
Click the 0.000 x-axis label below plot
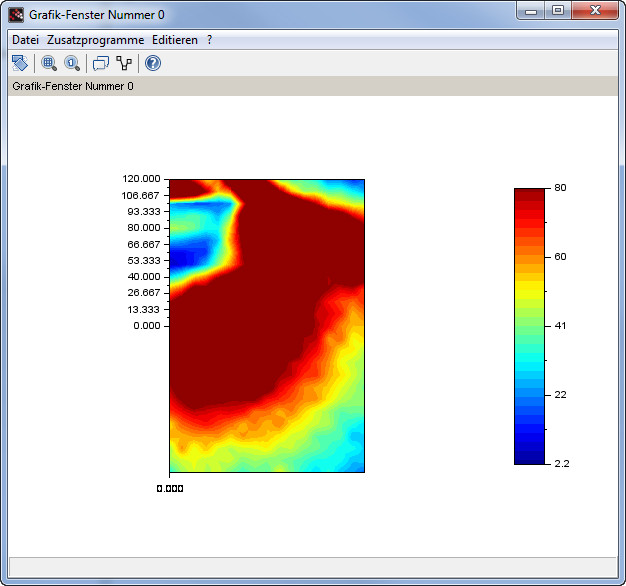point(169,489)
